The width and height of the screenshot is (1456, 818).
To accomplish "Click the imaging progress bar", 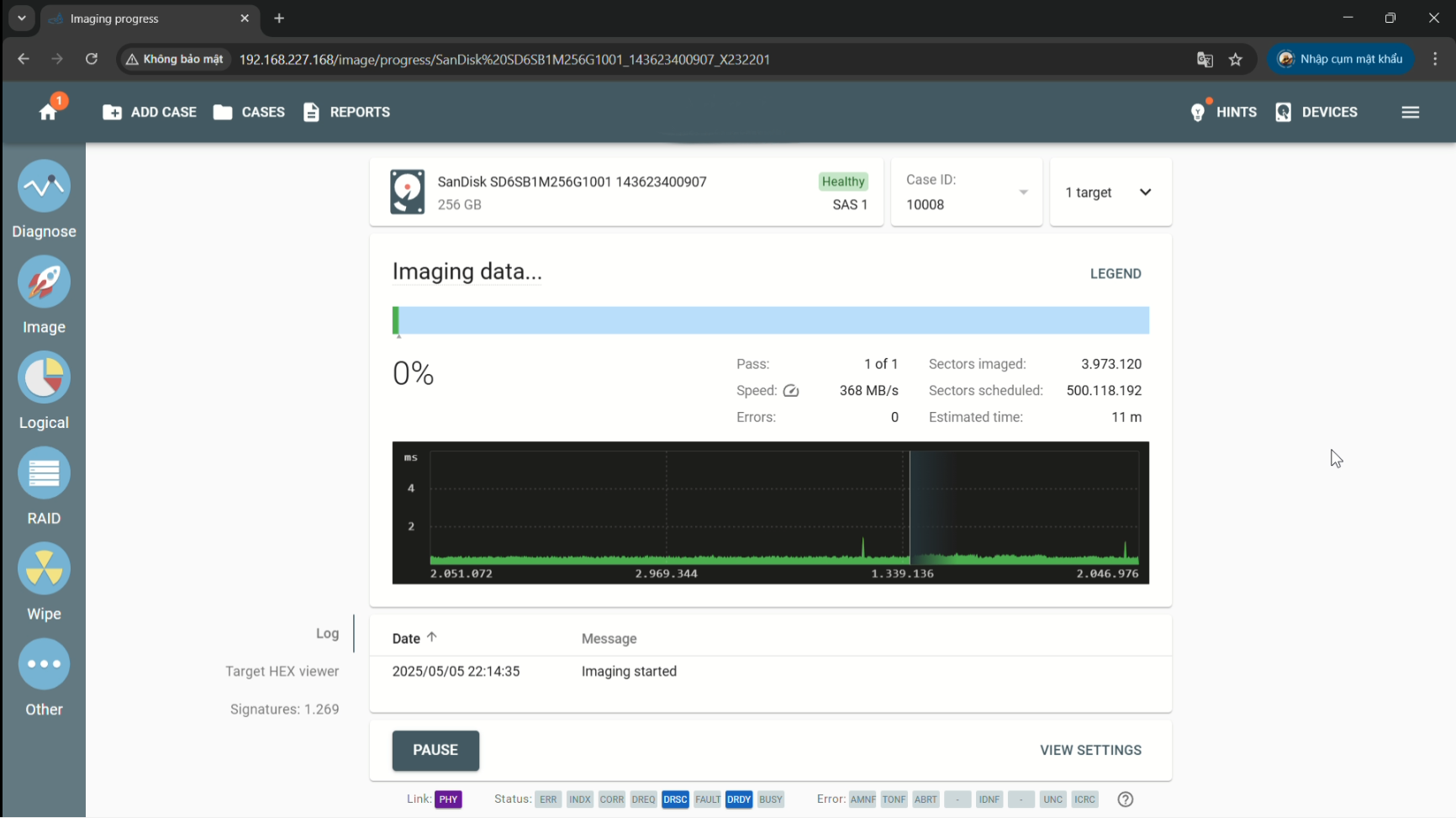I will click(771, 320).
